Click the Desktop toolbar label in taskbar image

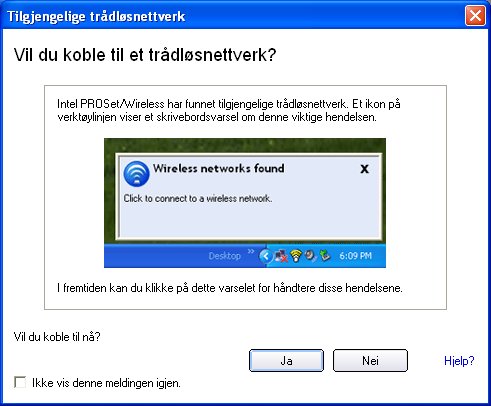(225, 256)
